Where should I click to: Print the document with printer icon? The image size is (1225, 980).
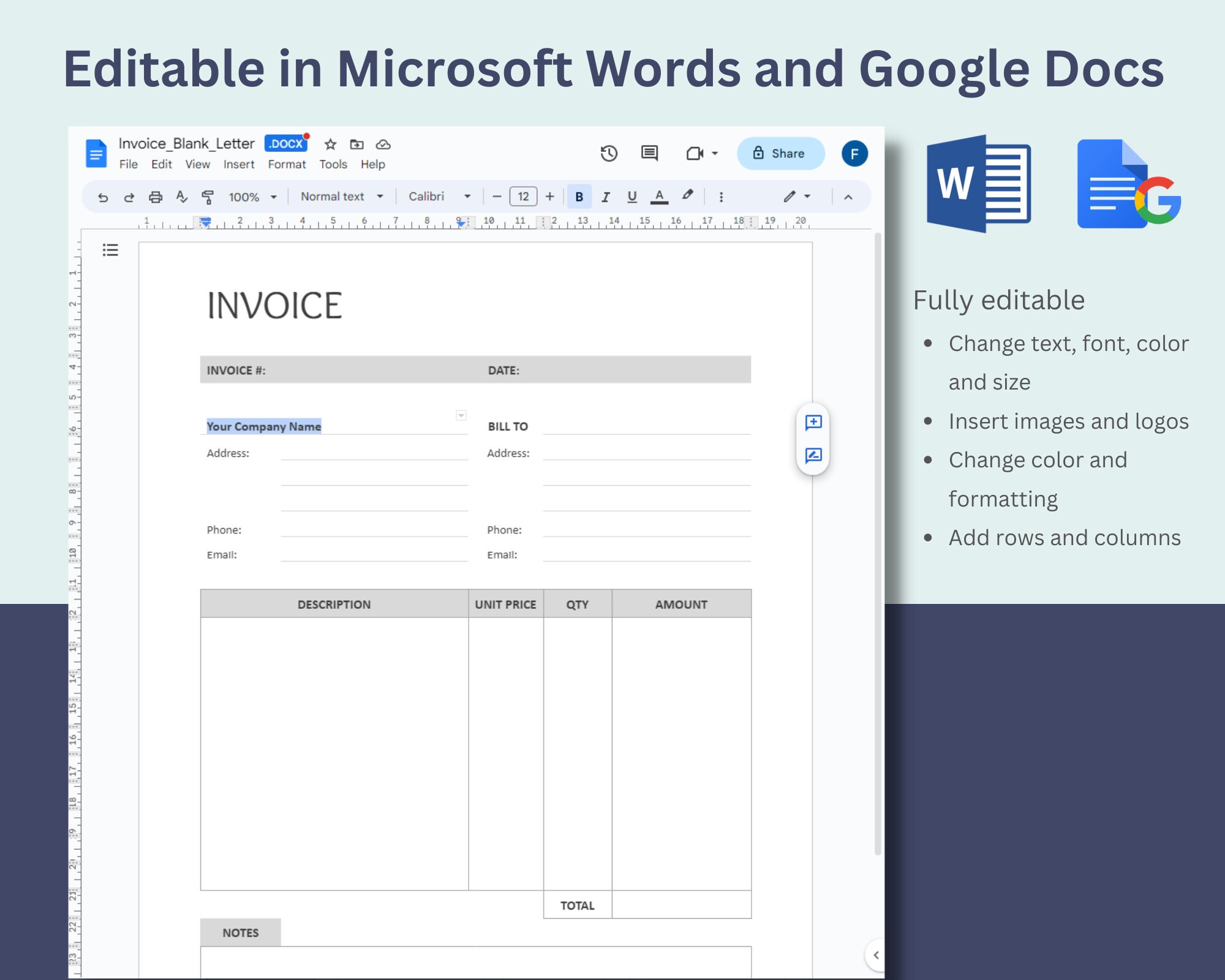click(156, 197)
